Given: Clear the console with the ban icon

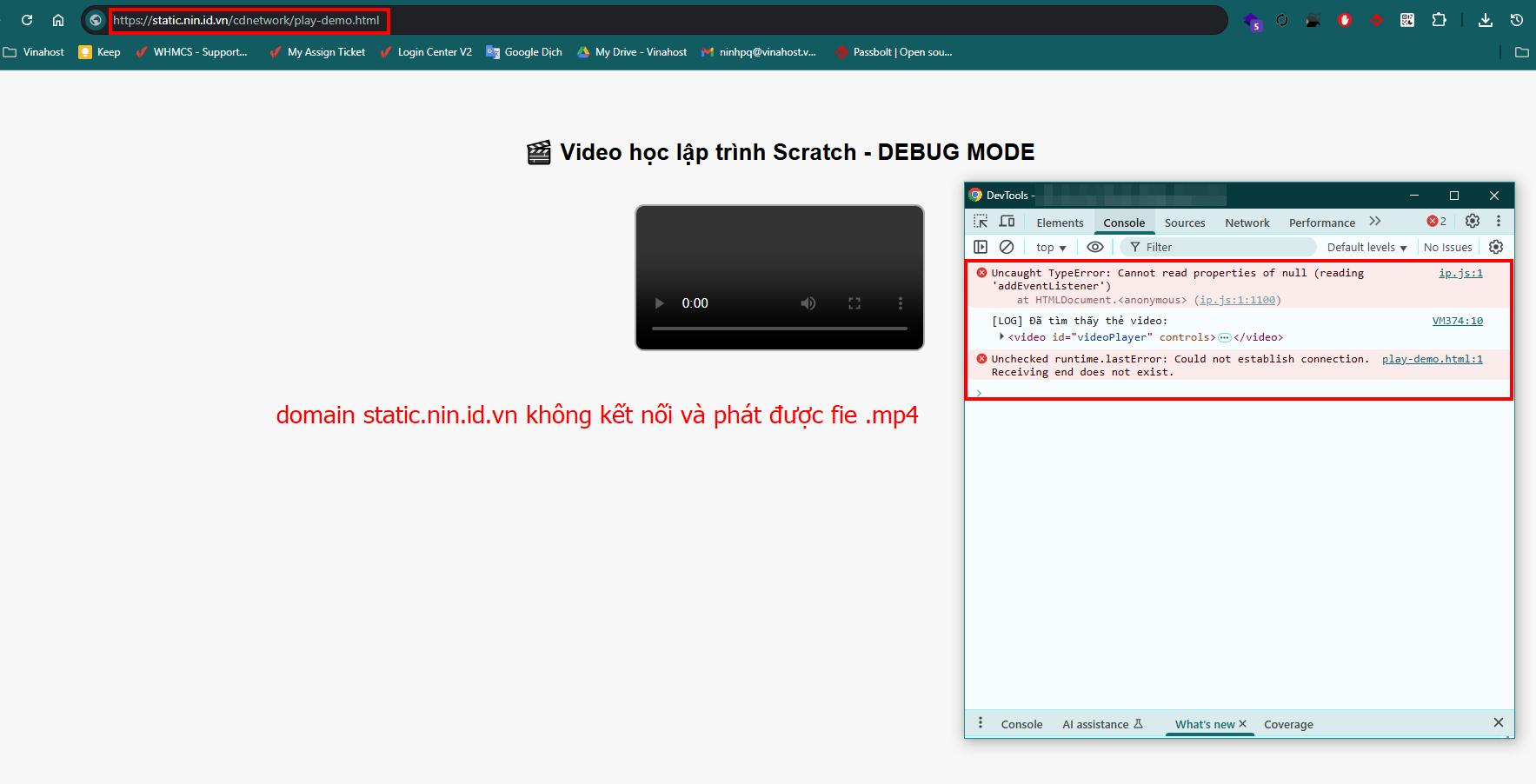Looking at the screenshot, I should [1007, 247].
